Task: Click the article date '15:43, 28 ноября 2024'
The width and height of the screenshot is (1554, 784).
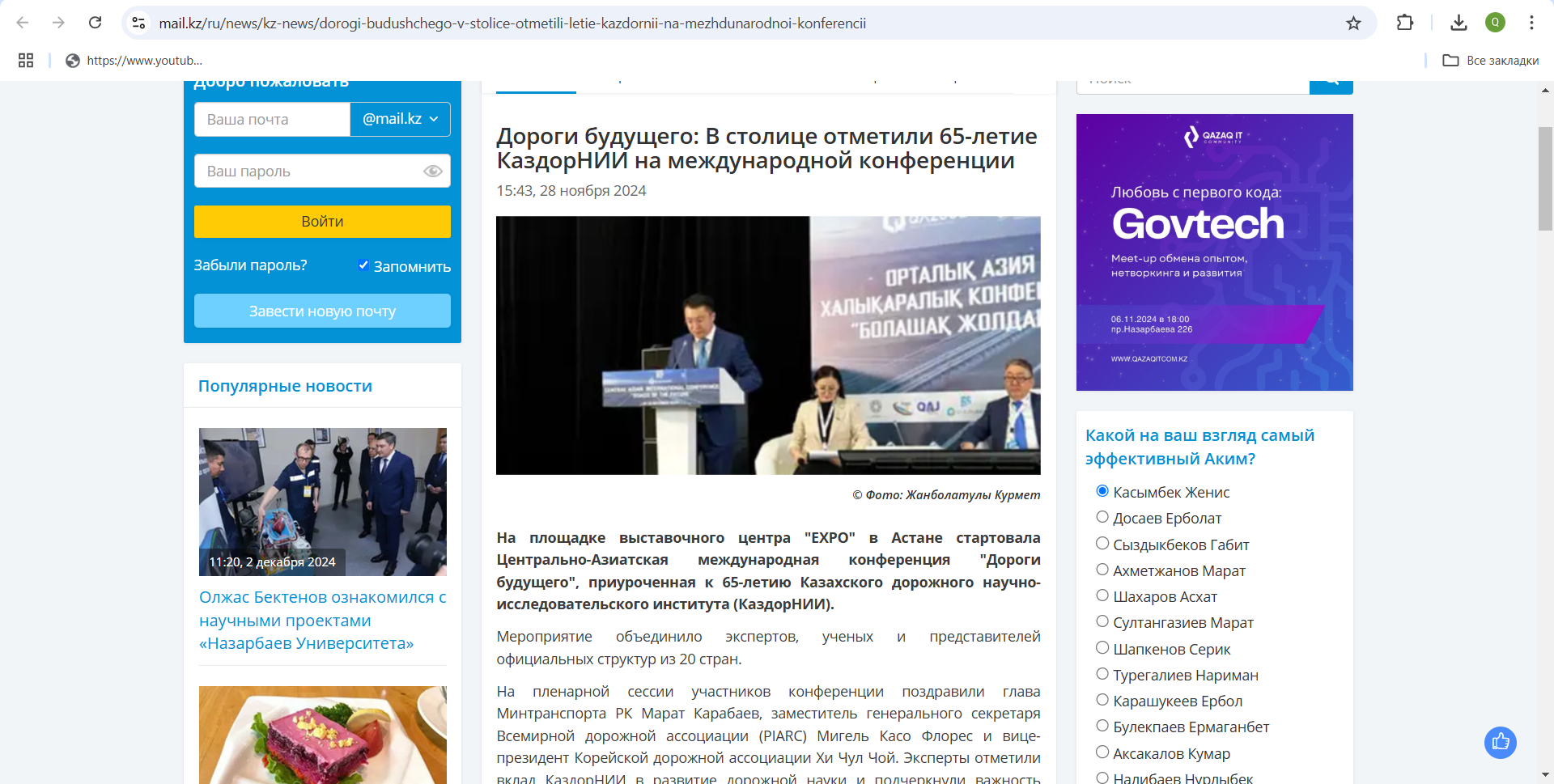Action: click(x=571, y=190)
